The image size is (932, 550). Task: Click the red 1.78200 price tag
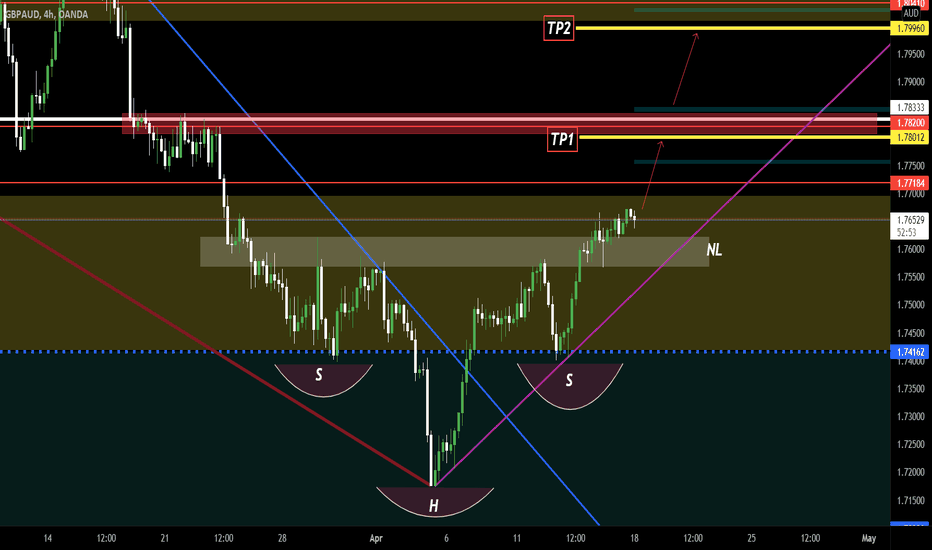909,122
